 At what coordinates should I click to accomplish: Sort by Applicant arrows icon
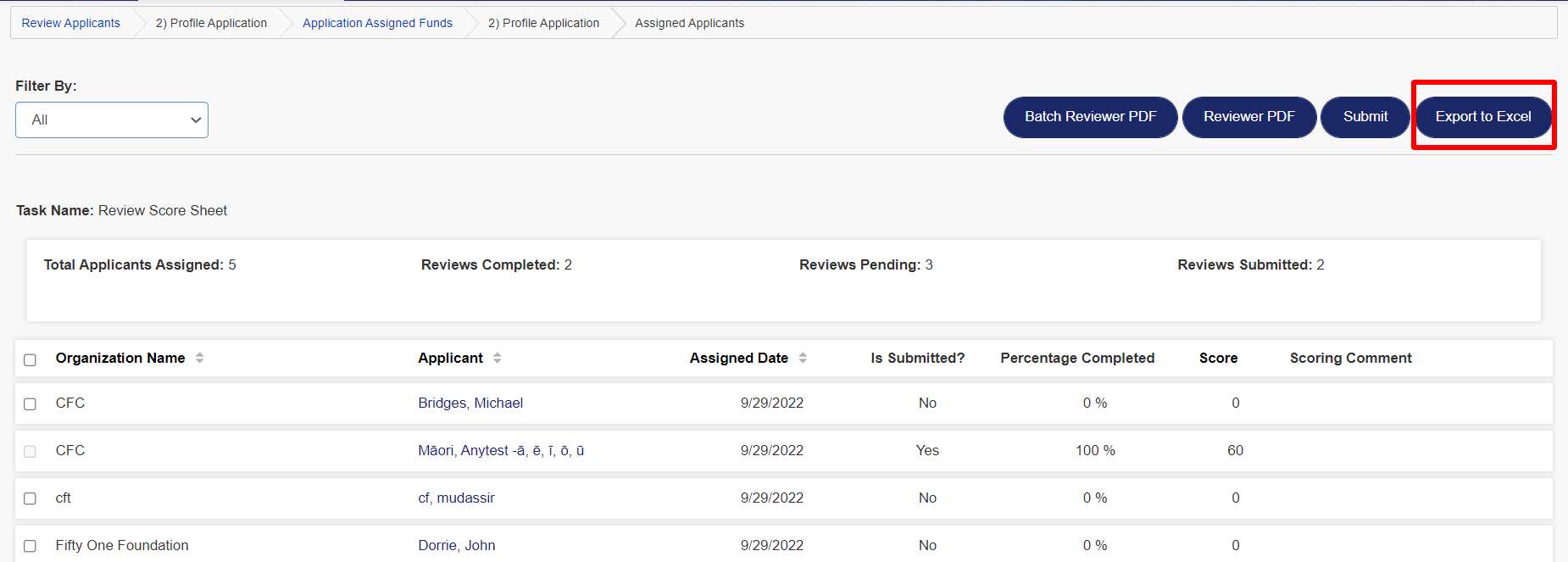[498, 358]
